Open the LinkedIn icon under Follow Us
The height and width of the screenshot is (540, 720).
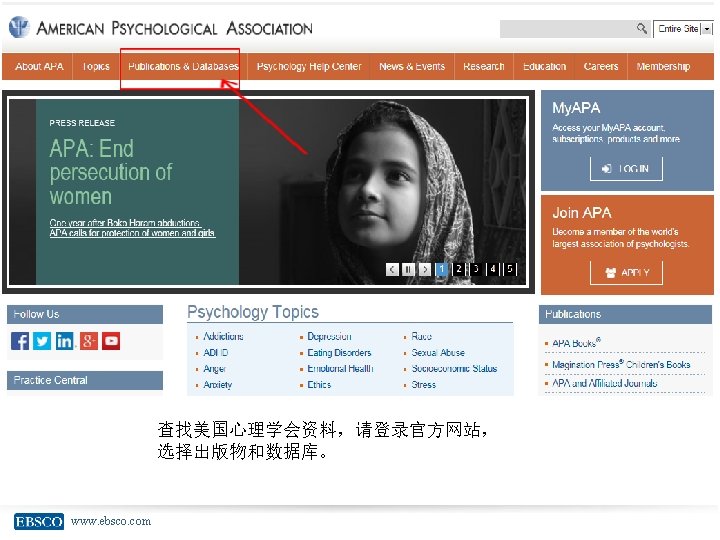click(x=65, y=341)
